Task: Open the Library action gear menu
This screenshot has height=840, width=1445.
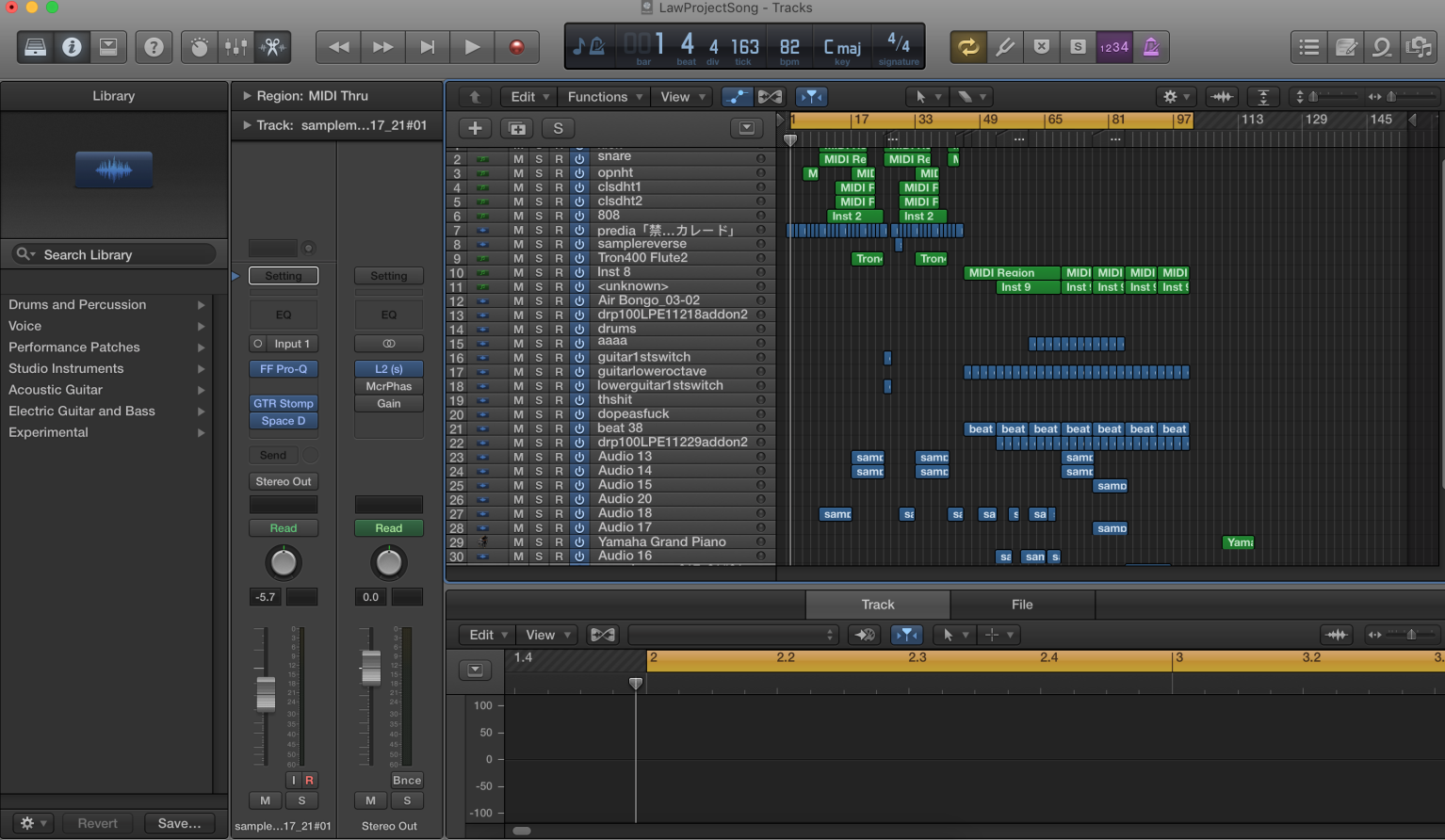Action: (33, 823)
